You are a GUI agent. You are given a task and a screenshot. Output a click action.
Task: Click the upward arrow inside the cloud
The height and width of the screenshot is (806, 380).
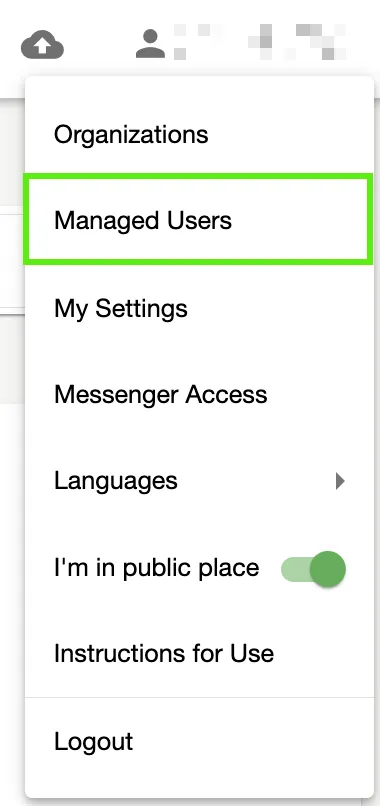point(42,46)
